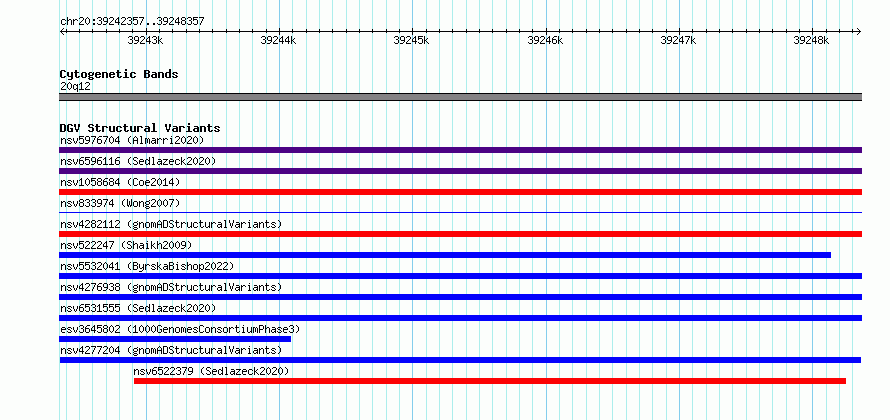890x420 pixels.
Task: Open variant nsv1058684 (Coe2014) label
Action: (120, 182)
